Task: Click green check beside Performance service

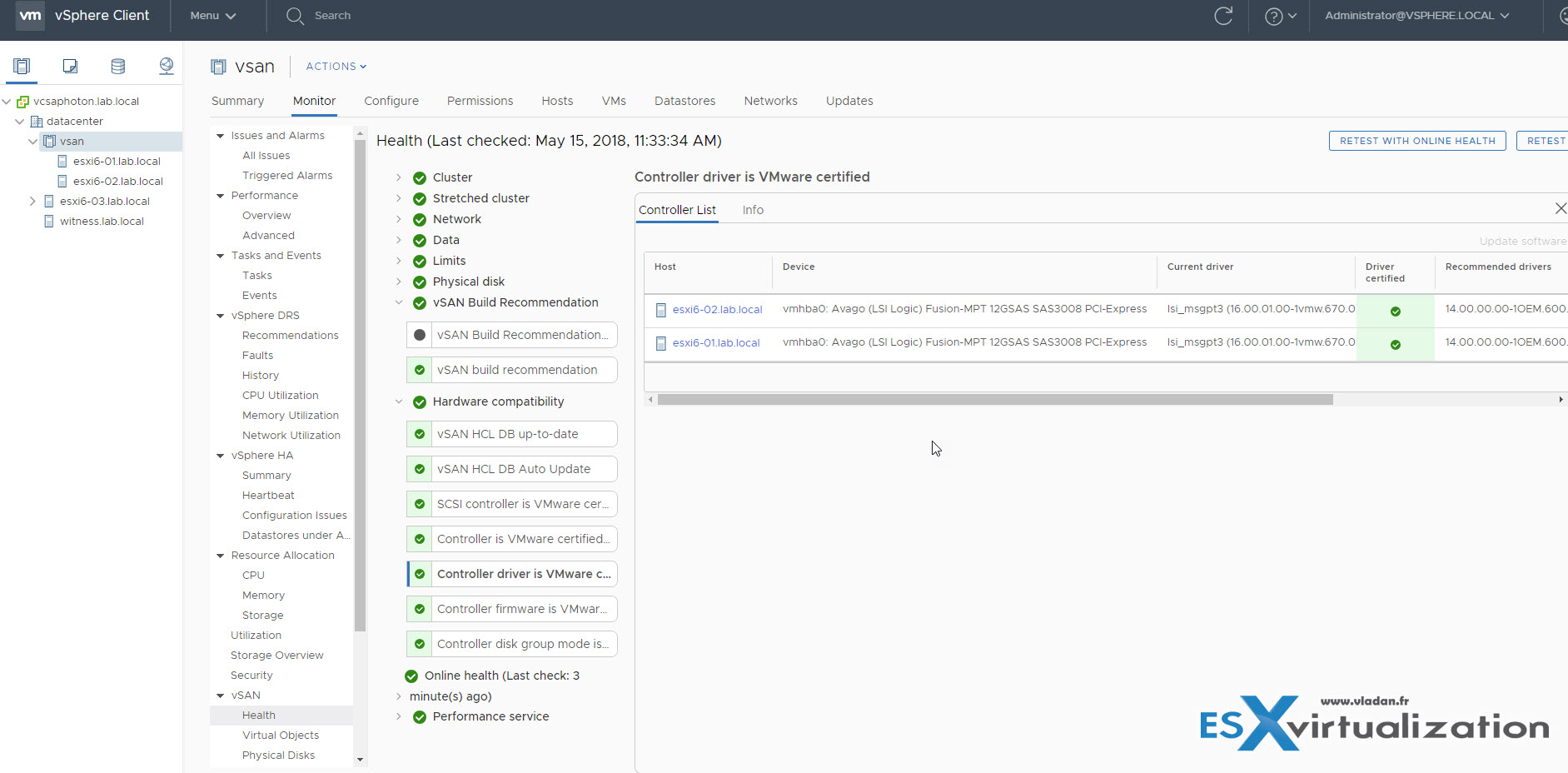Action: pos(420,716)
